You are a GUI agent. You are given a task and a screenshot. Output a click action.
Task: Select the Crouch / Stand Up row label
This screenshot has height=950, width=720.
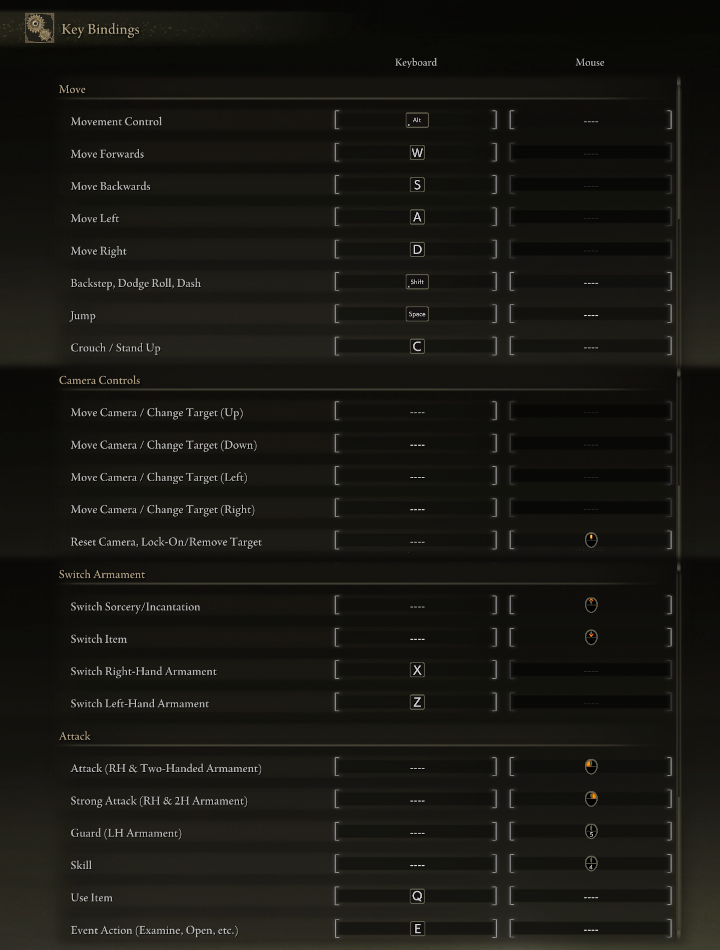tap(116, 348)
